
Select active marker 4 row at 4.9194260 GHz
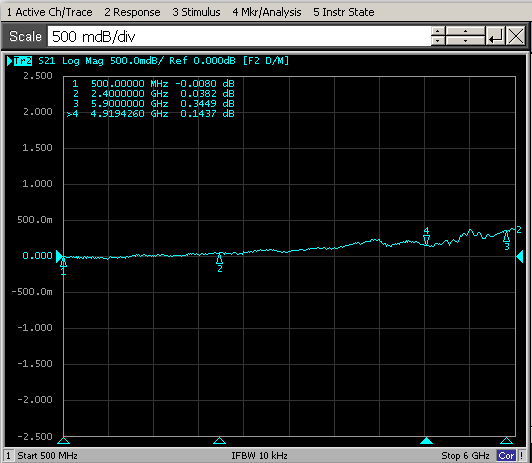pos(151,114)
